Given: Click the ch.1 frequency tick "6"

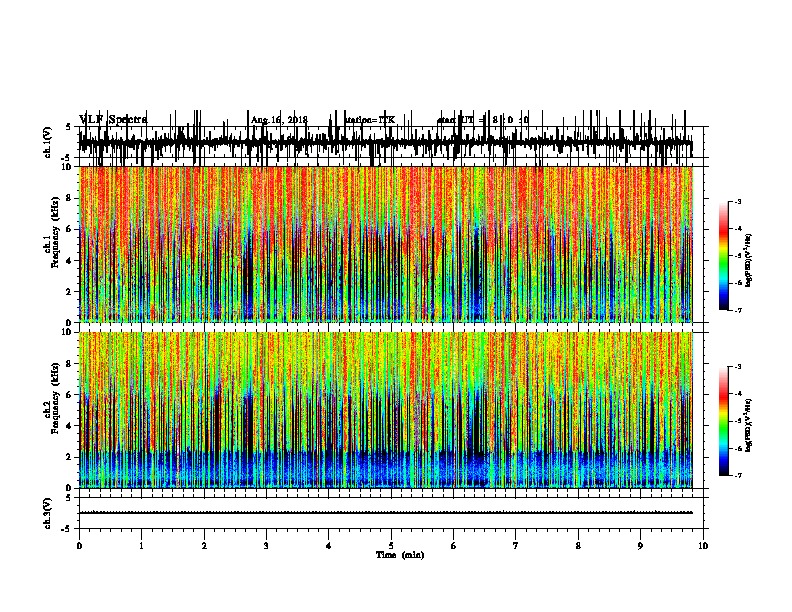Looking at the screenshot, I should pyautogui.click(x=69, y=229).
